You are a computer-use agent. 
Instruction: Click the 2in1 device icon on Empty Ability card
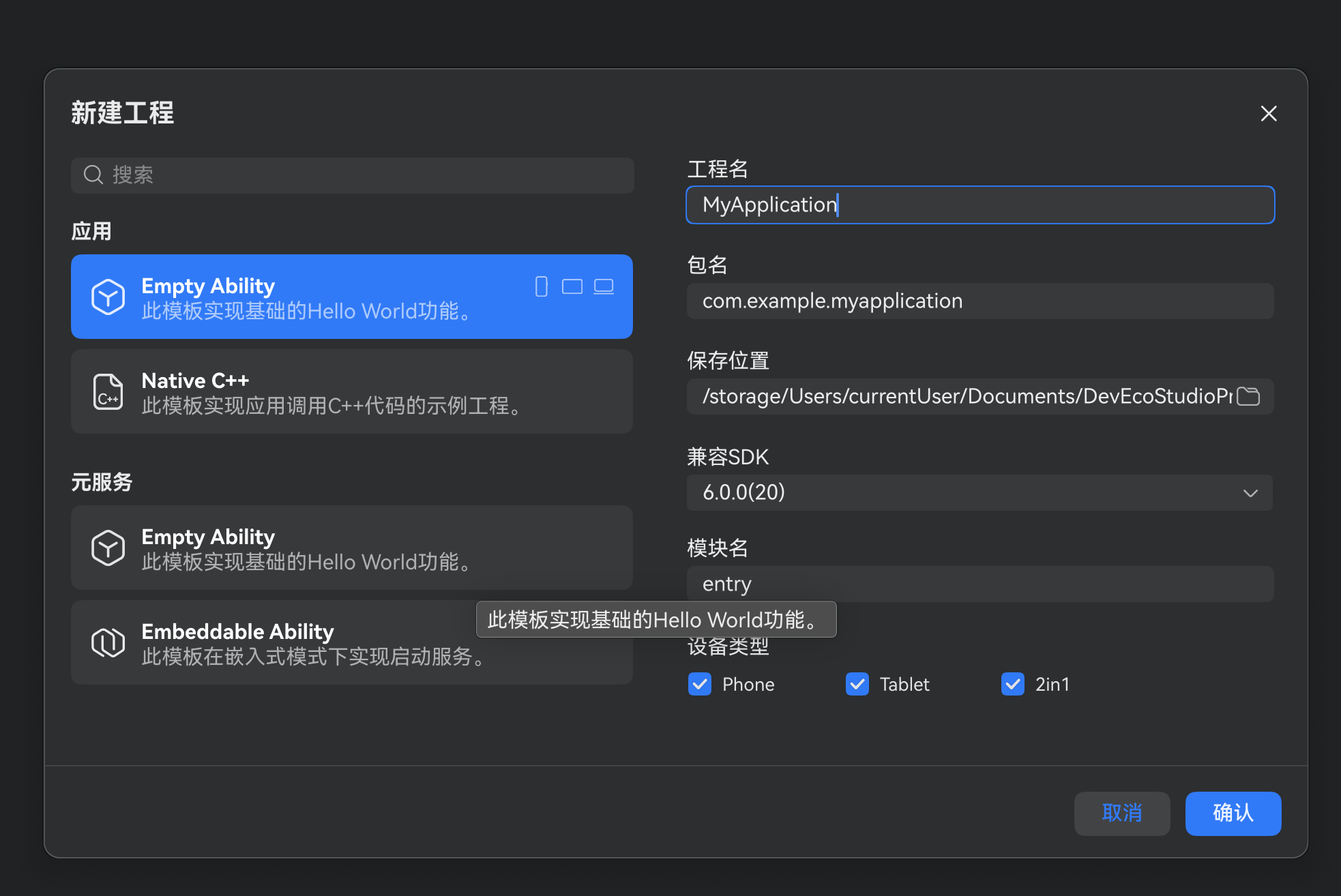603,287
